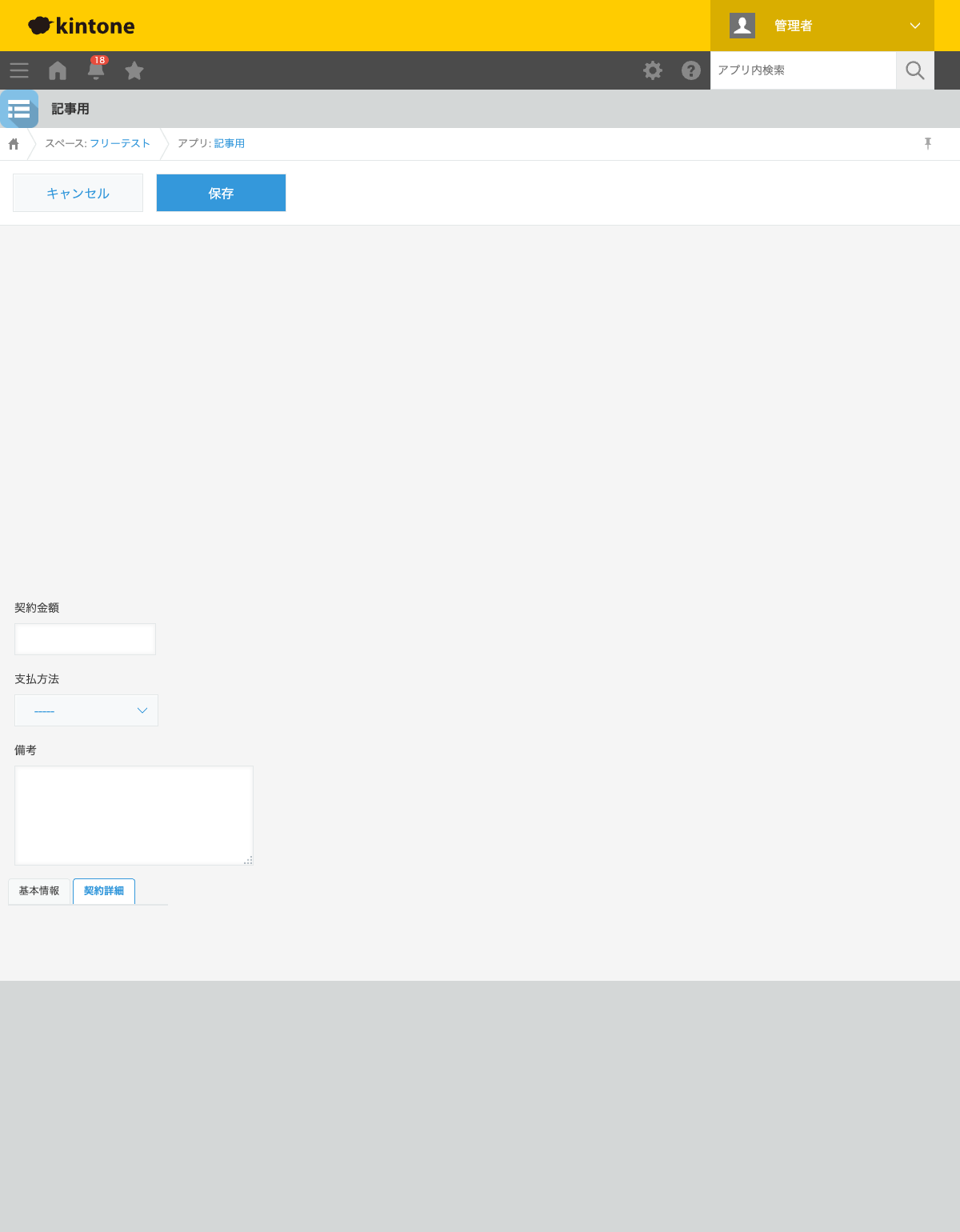Viewport: 960px width, 1232px height.
Task: Click the 備考 text area
Action: 134,815
